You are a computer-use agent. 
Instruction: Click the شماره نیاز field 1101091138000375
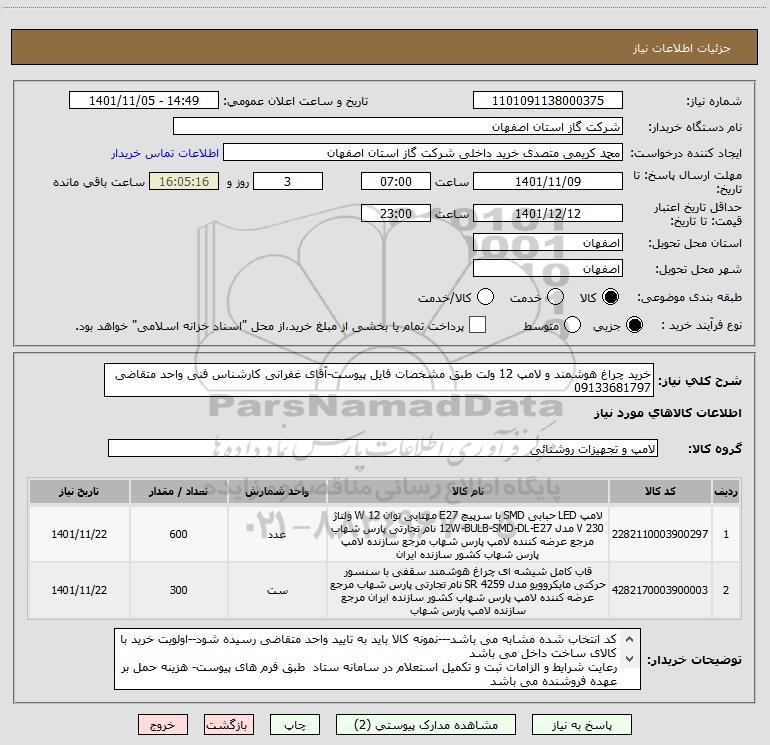548,100
